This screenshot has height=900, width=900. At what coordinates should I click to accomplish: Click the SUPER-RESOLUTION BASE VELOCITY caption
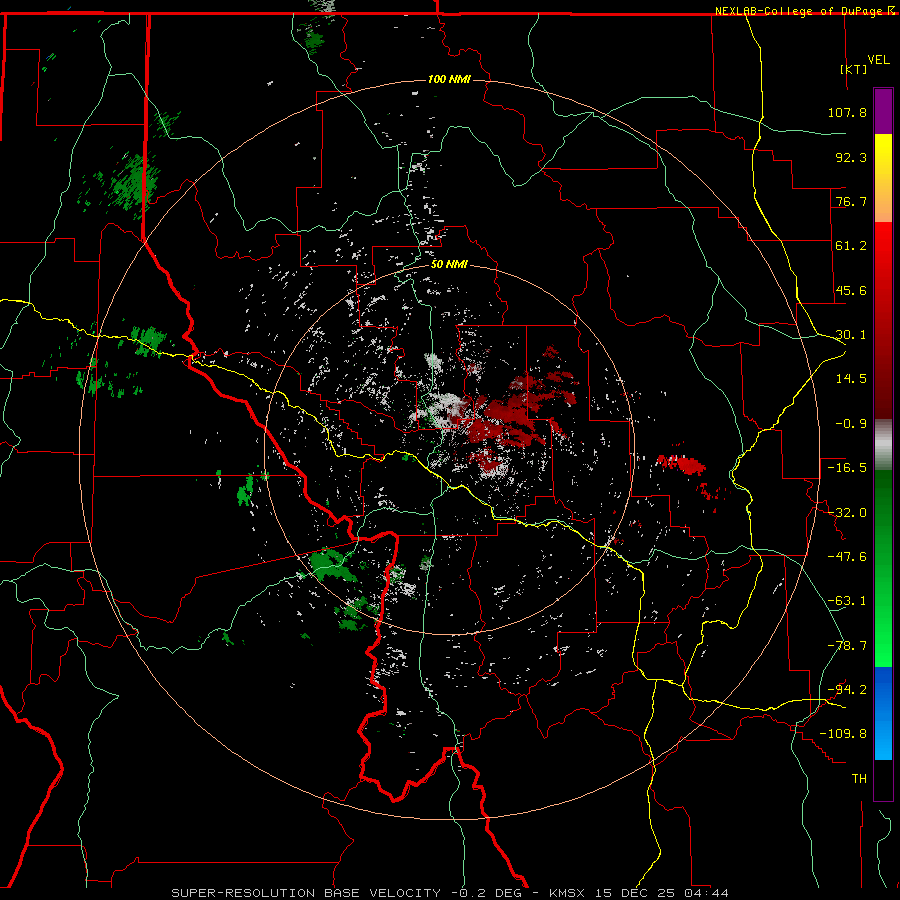tap(306, 893)
